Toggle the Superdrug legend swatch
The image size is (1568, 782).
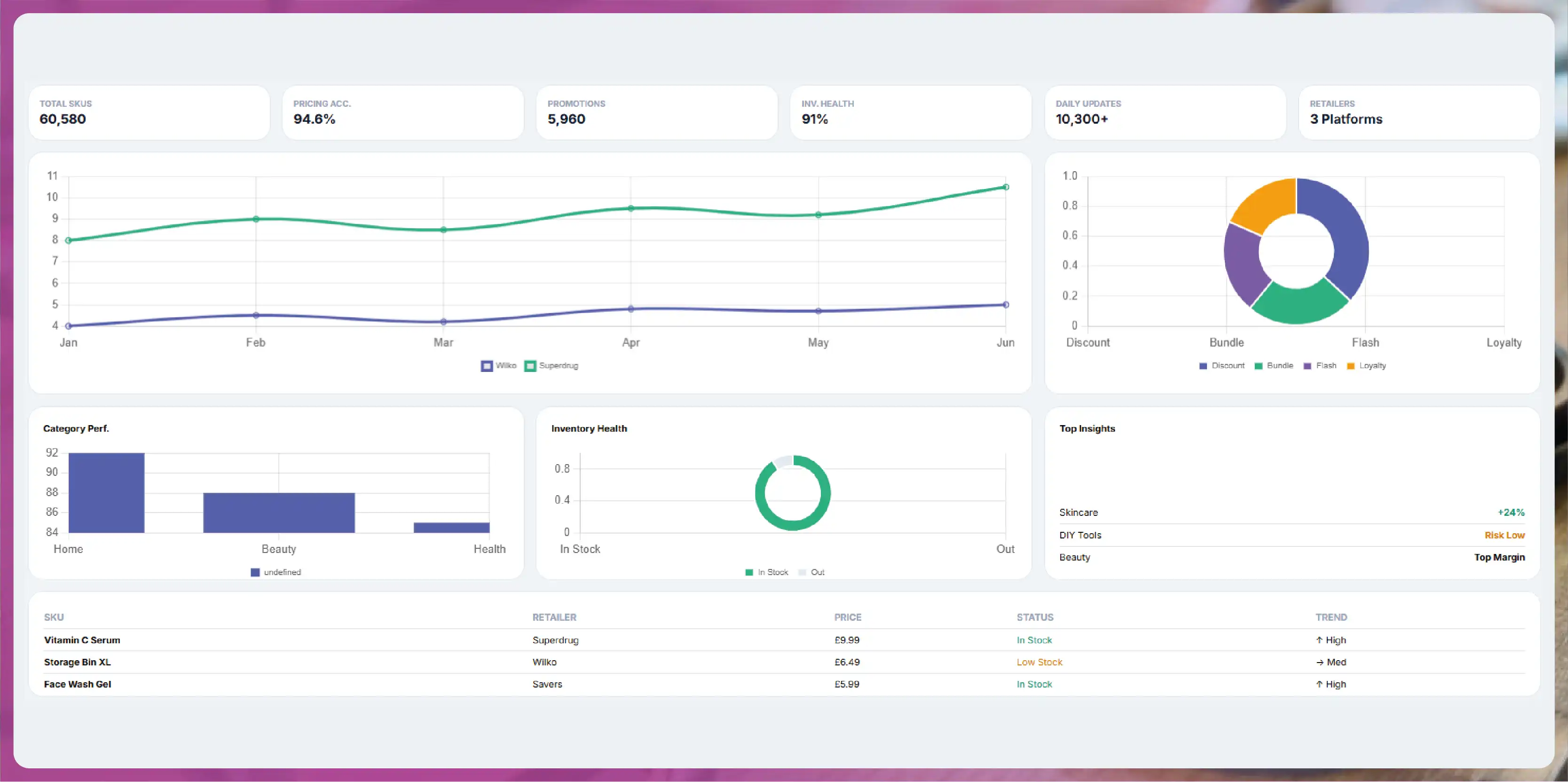530,366
